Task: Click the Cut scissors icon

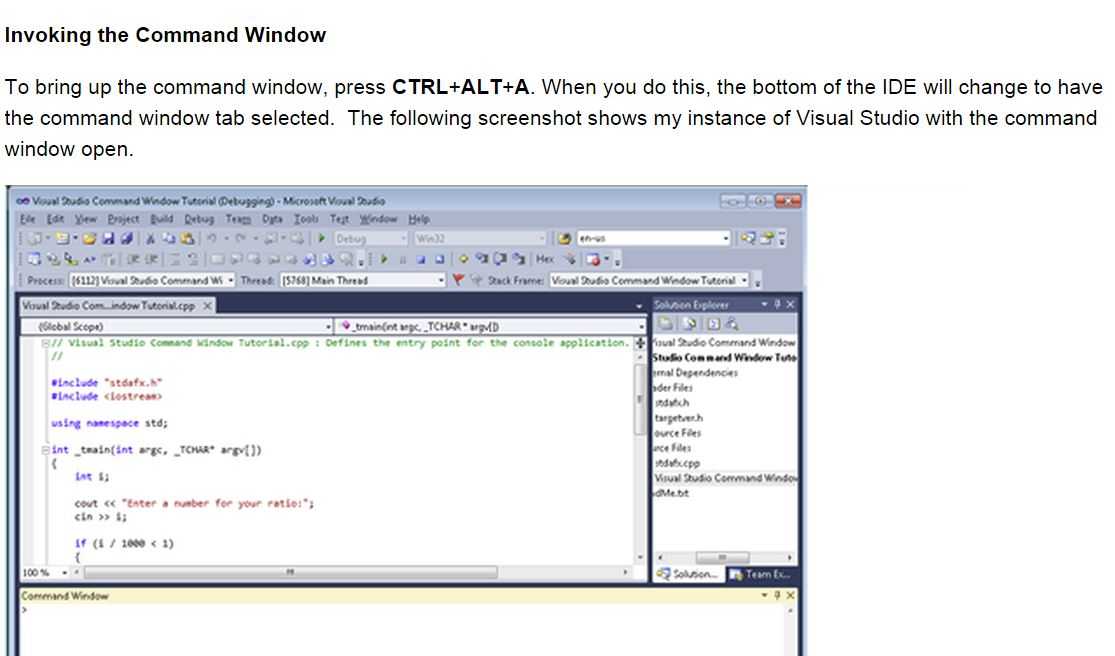Action: pyautogui.click(x=150, y=239)
